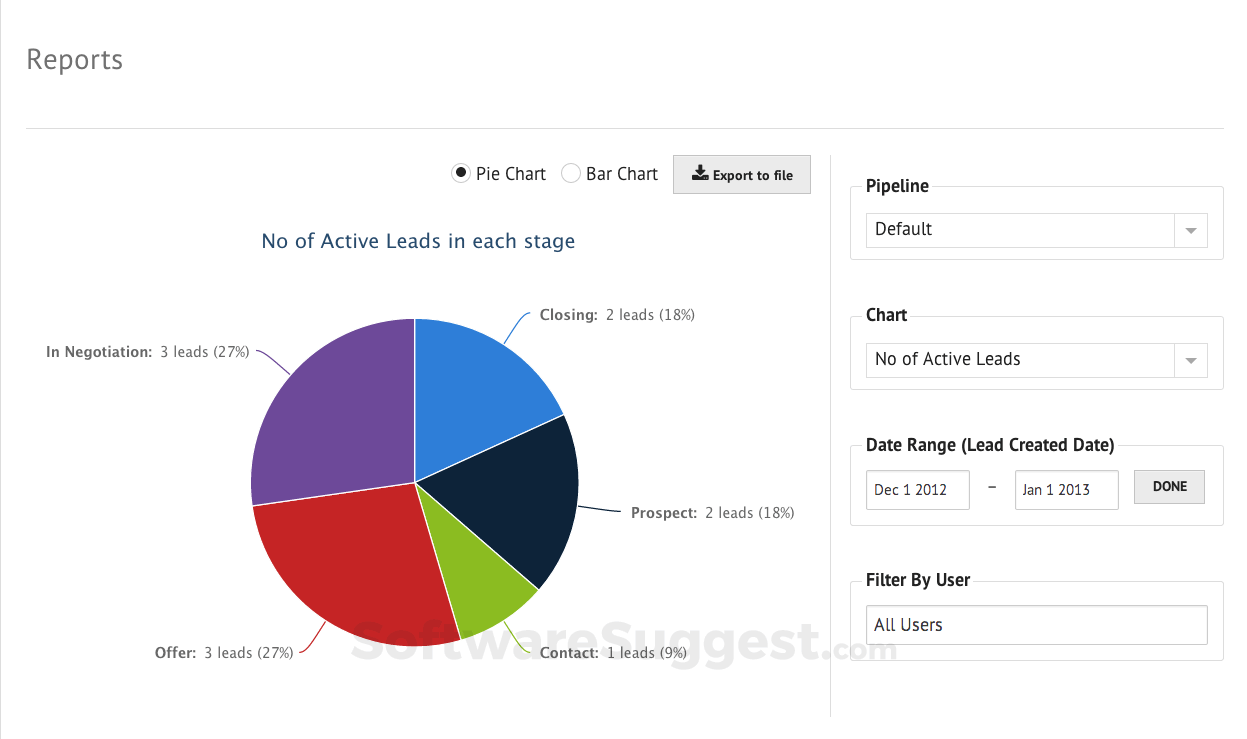Image resolution: width=1247 pixels, height=739 pixels.
Task: Click the Export to file button
Action: tap(741, 174)
